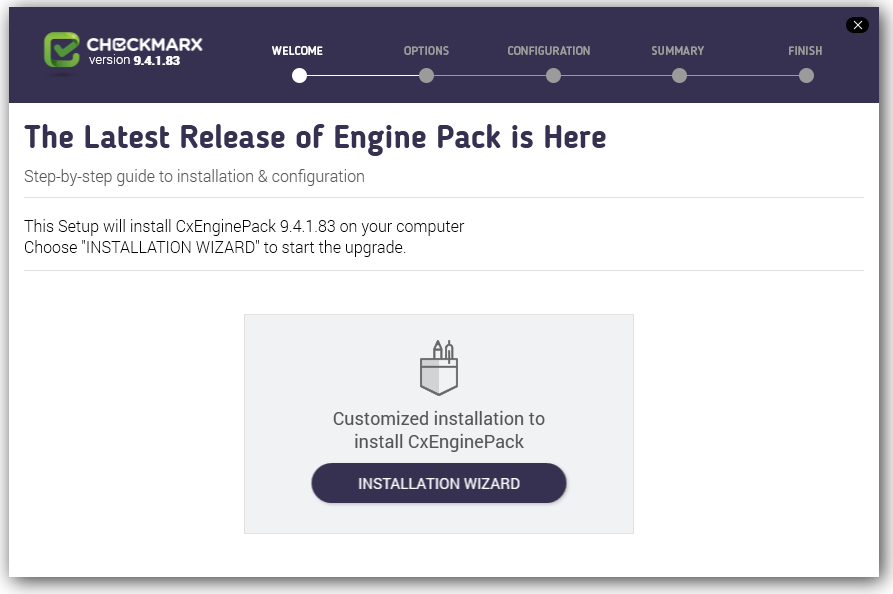Click 'Step-by-step guide to installation & configuration' subtitle
893x594 pixels.
tap(194, 177)
